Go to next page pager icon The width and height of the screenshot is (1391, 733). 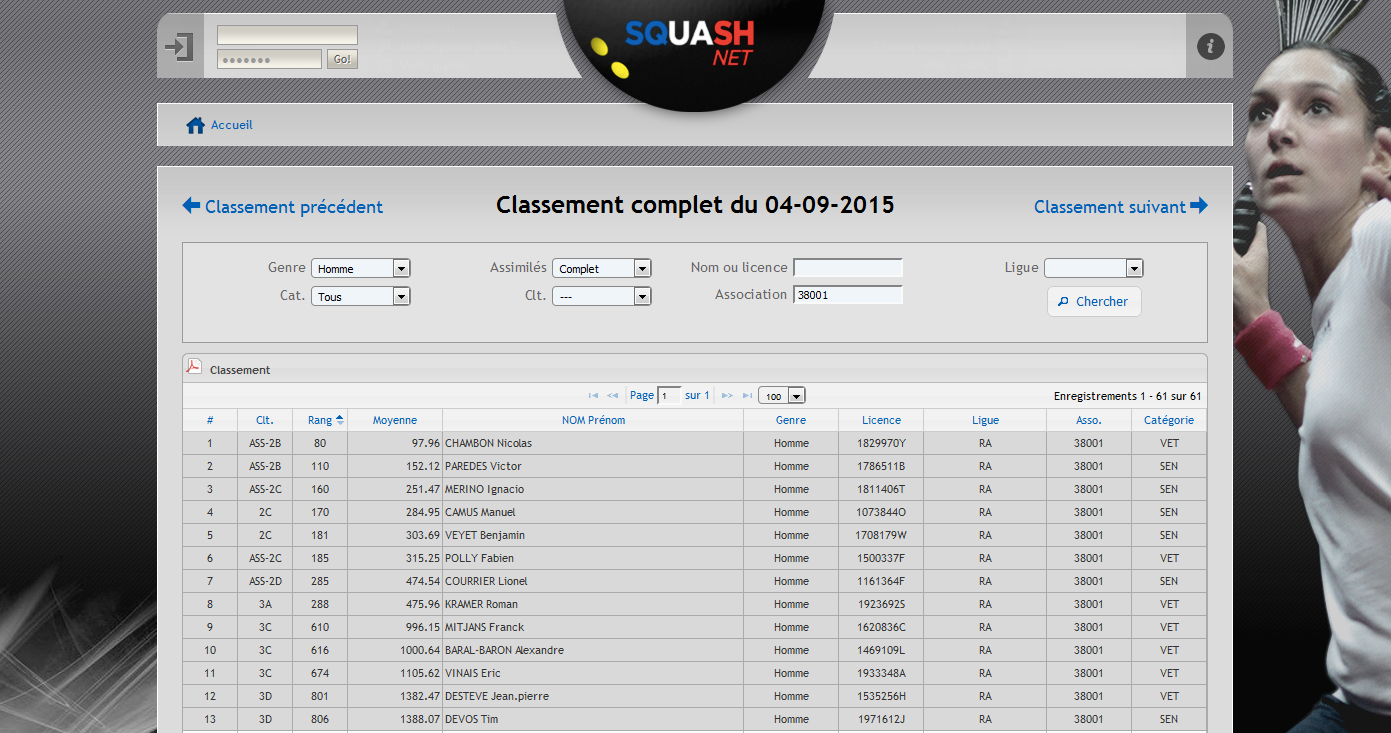[727, 396]
